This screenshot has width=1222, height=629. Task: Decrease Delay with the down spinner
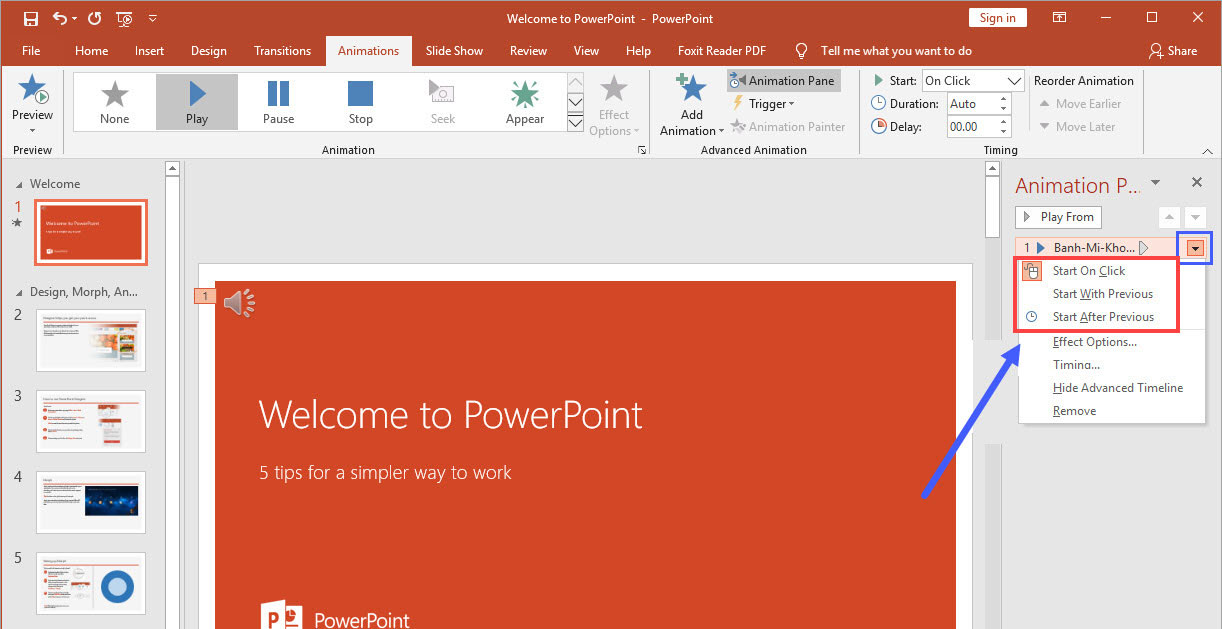pyautogui.click(x=1005, y=132)
